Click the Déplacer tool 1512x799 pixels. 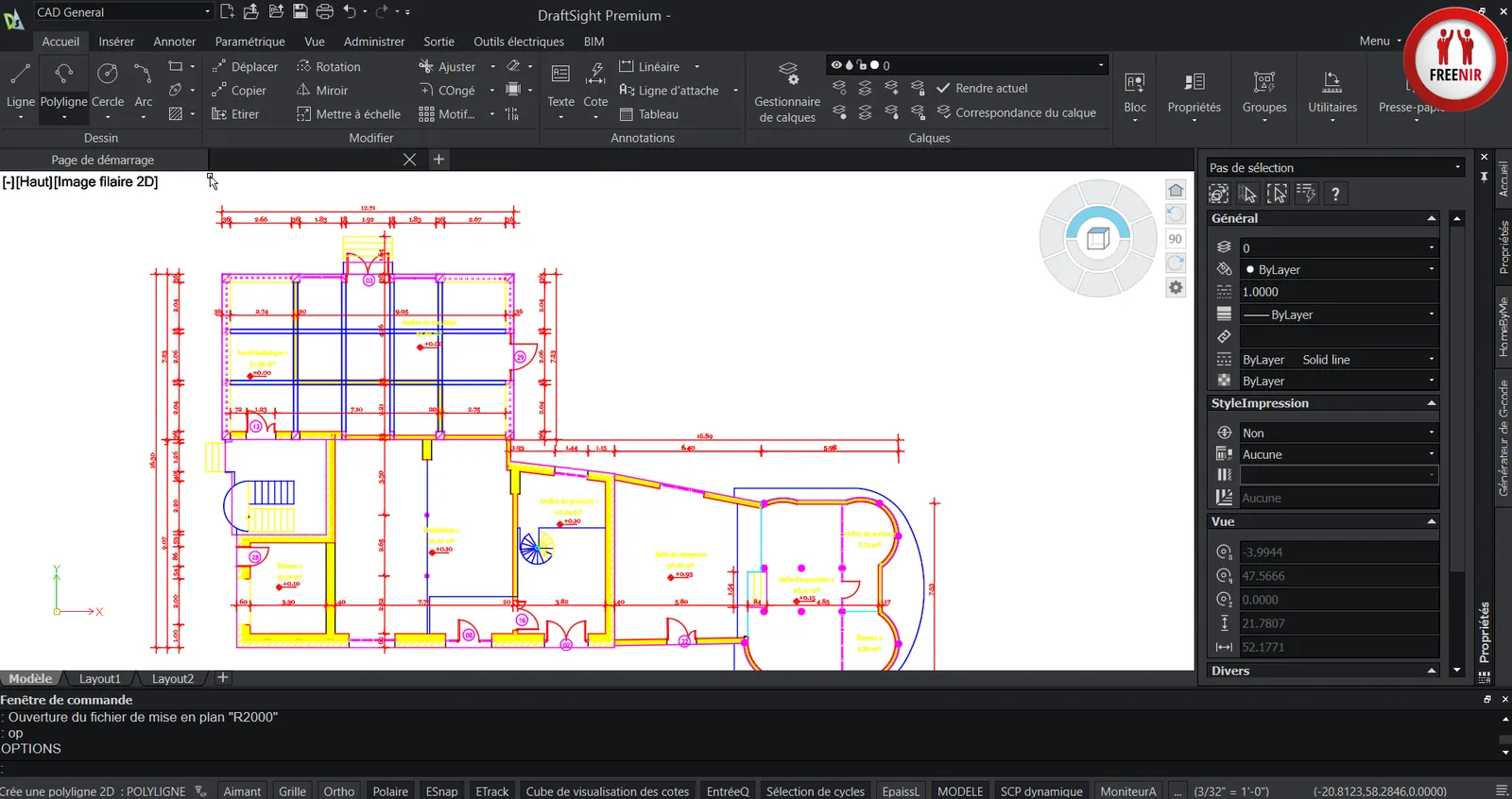coord(245,67)
